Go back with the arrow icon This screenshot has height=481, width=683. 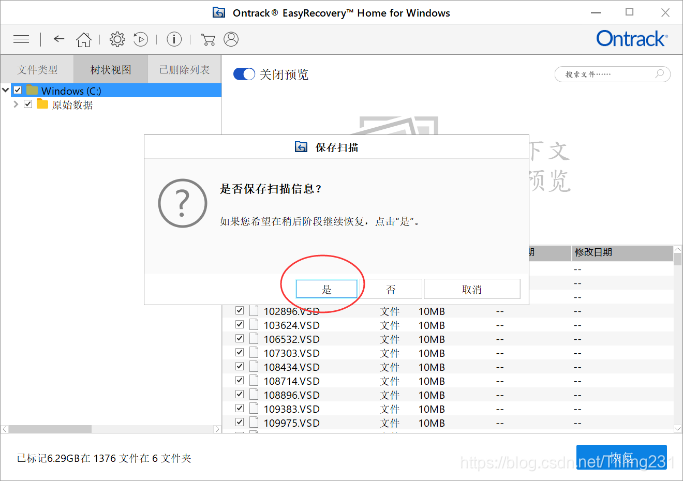click(x=59, y=39)
